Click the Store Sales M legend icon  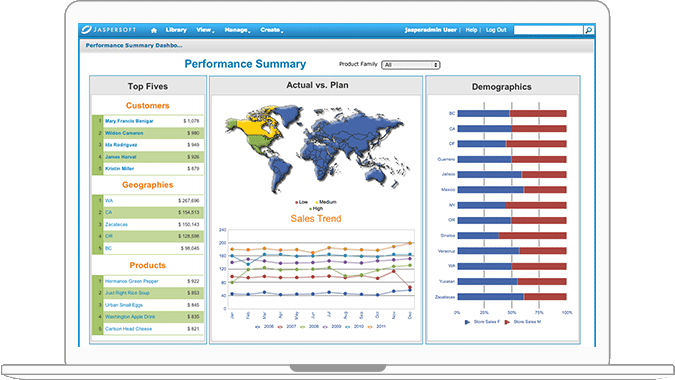(x=508, y=322)
